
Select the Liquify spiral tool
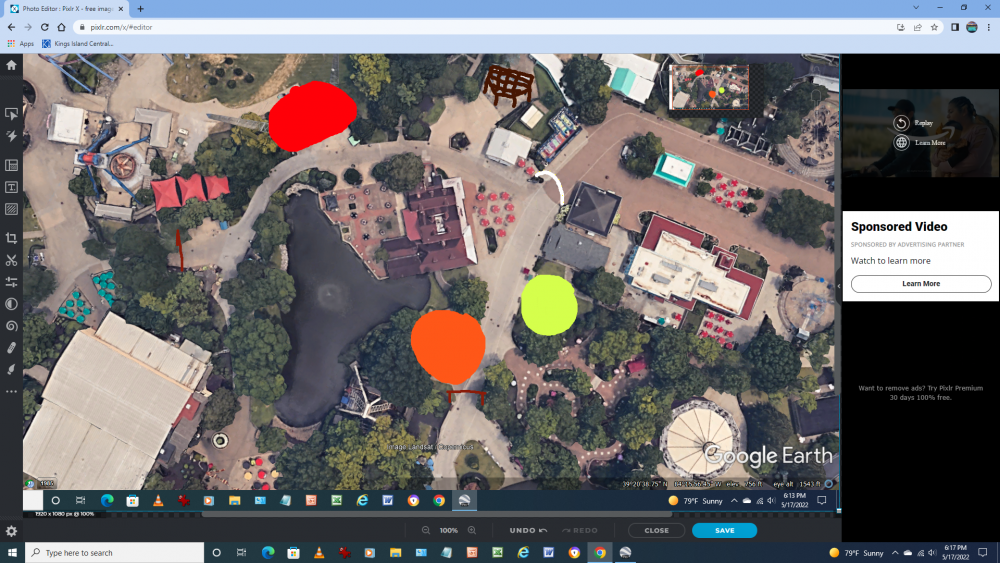point(11,325)
